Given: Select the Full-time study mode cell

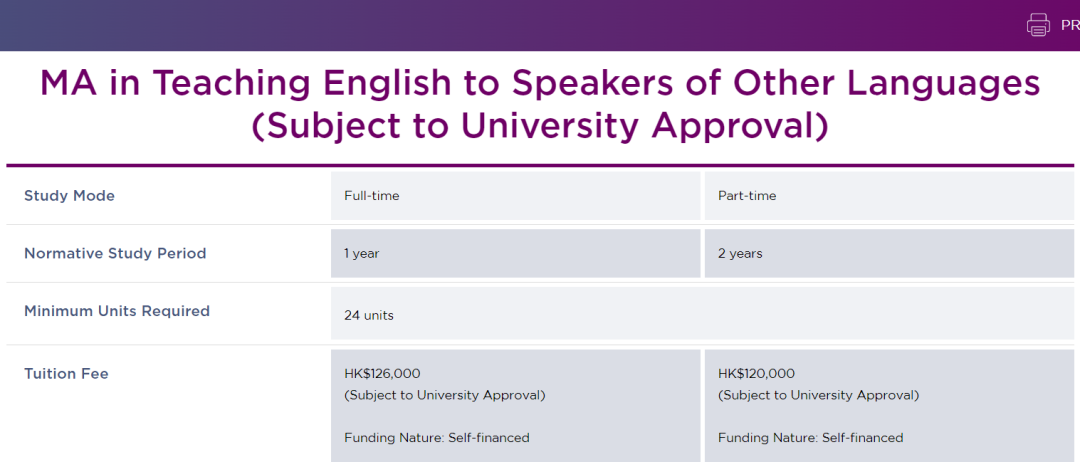Looking at the screenshot, I should click(x=372, y=196).
